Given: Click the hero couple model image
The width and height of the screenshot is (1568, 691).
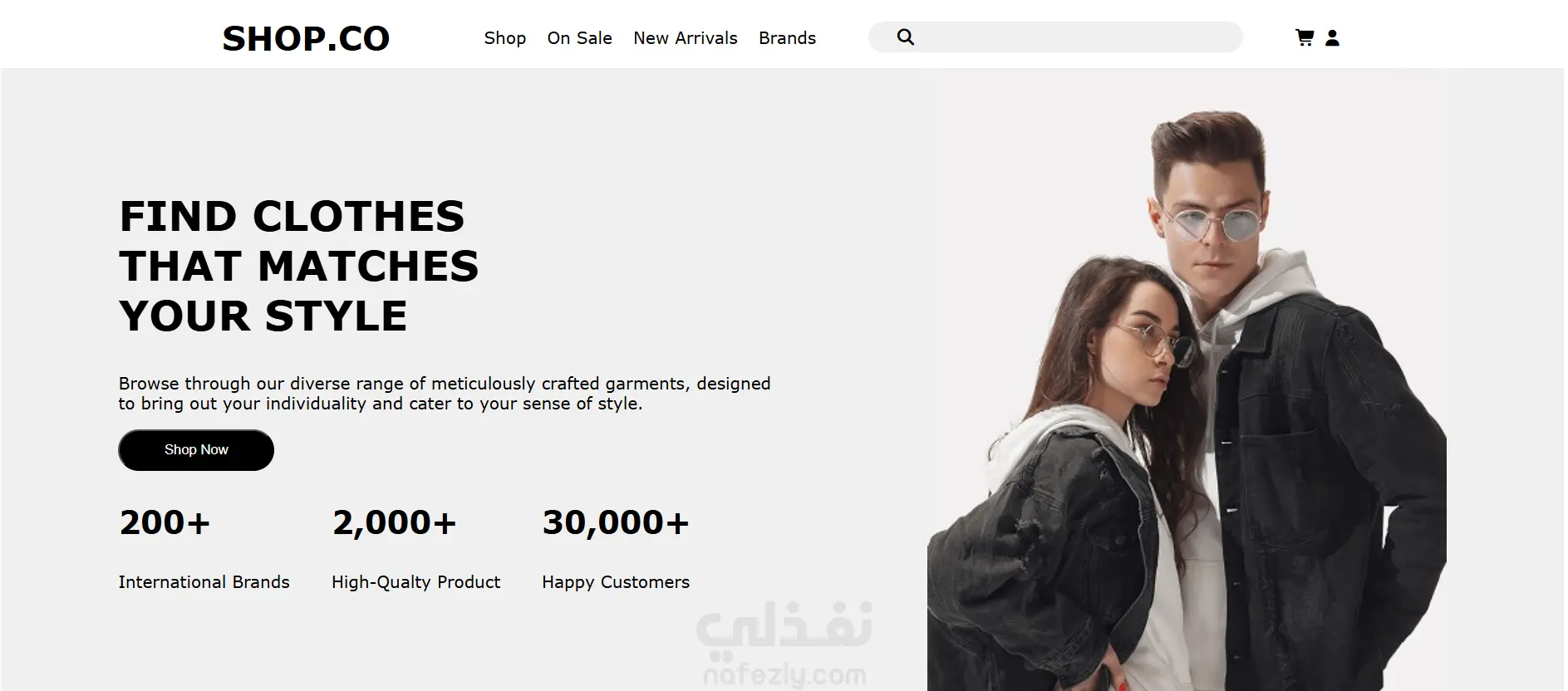Looking at the screenshot, I should (1187, 400).
